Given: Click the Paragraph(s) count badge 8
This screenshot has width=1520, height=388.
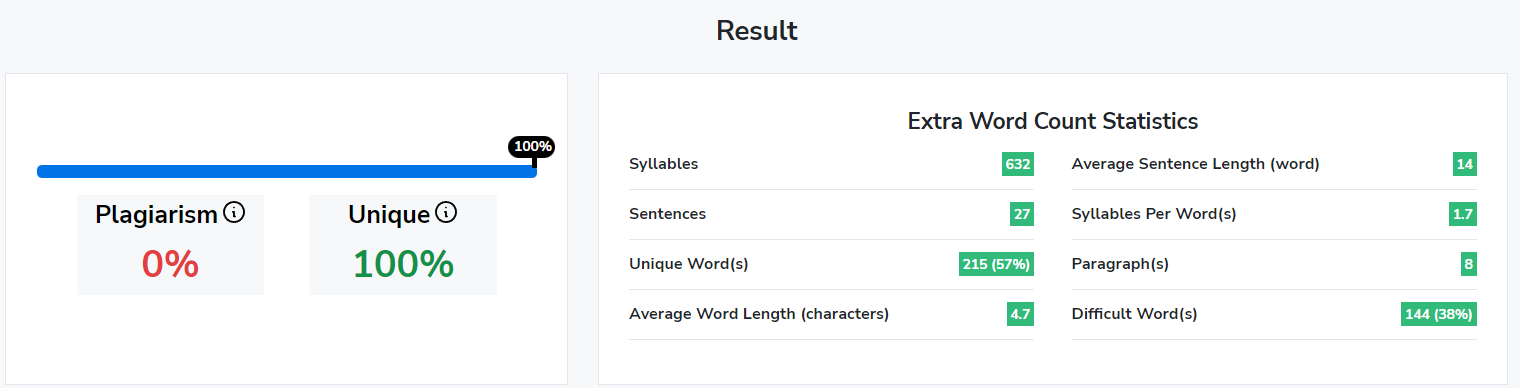Looking at the screenshot, I should tap(1469, 264).
